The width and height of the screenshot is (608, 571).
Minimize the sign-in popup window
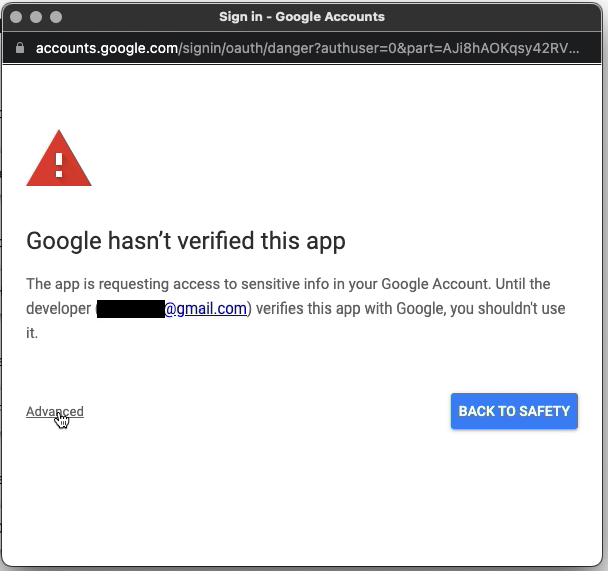click(x=36, y=17)
